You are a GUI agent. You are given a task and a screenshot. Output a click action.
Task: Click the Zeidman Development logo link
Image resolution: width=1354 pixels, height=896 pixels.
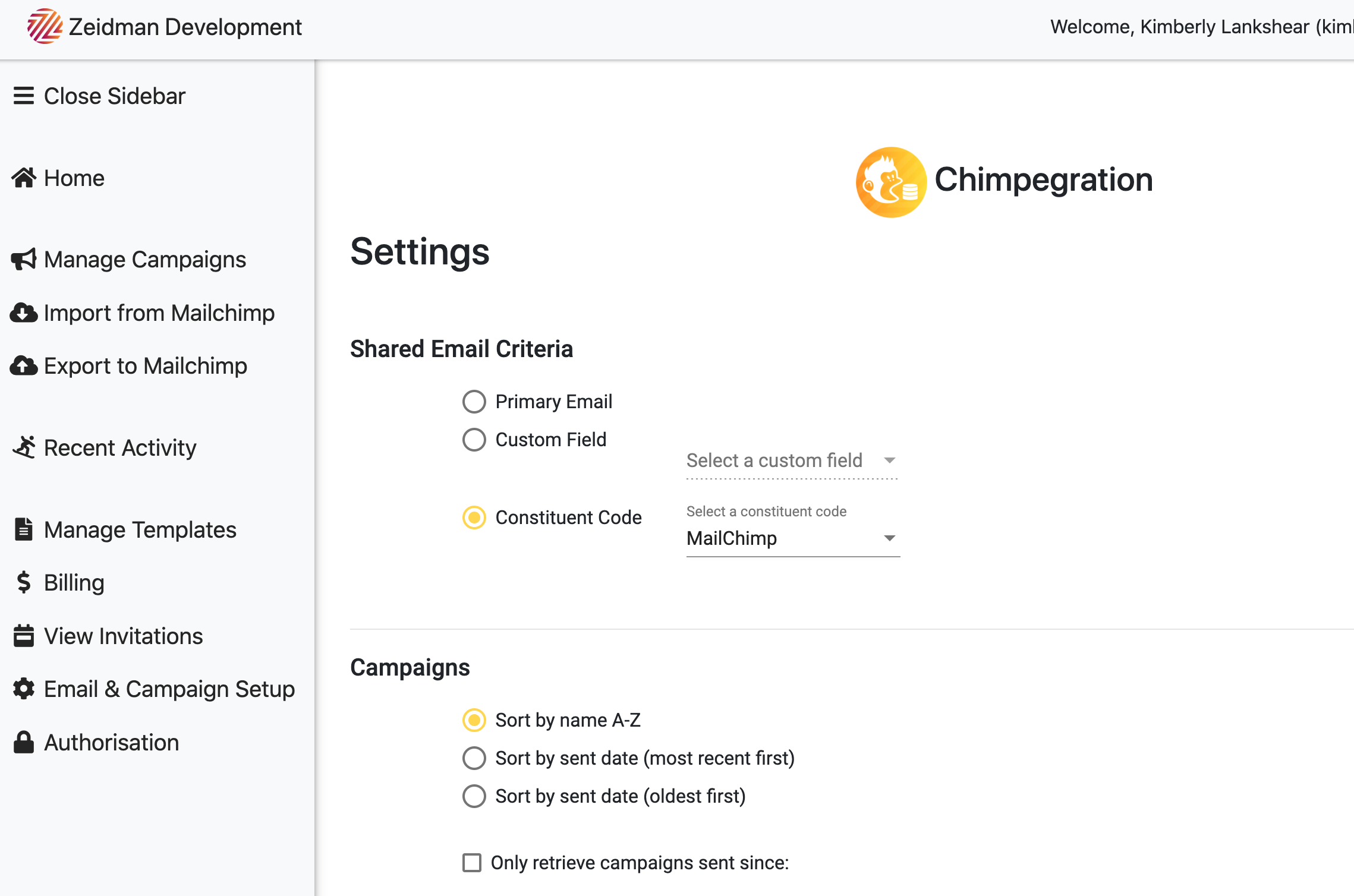(165, 27)
